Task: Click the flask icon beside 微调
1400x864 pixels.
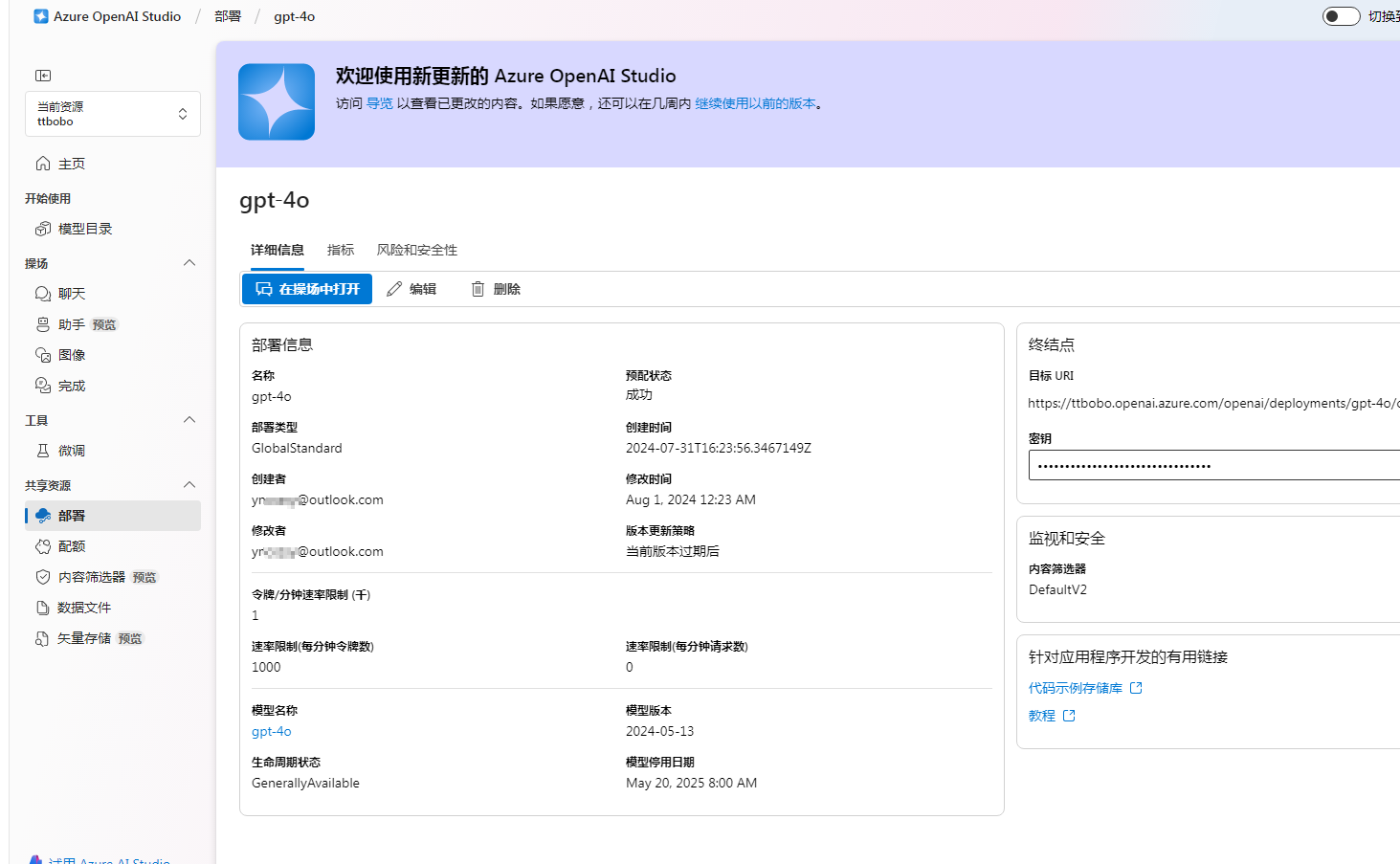Action: coord(43,451)
